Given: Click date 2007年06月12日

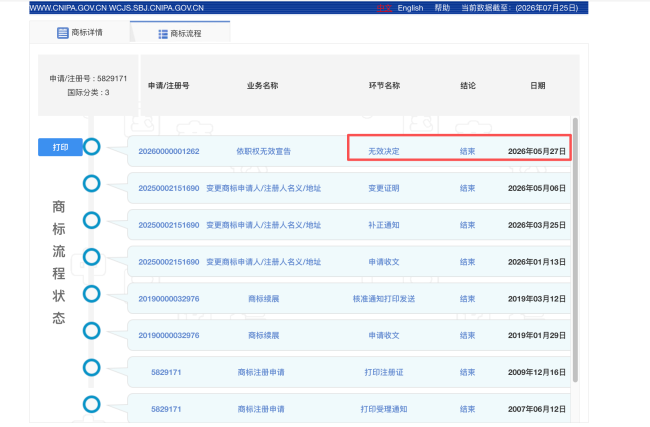Looking at the screenshot, I should click(x=537, y=409).
